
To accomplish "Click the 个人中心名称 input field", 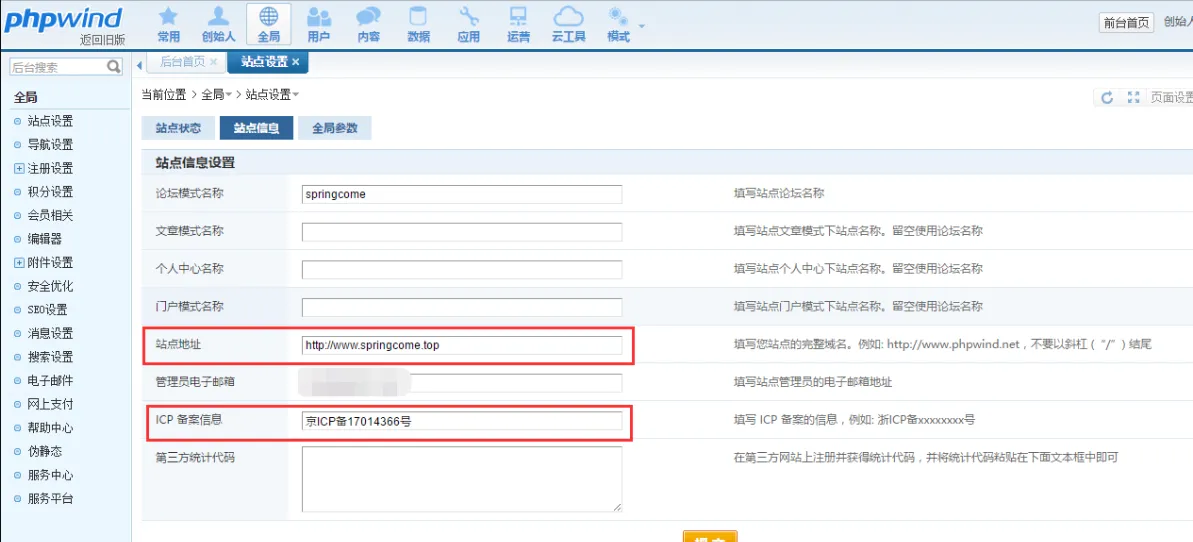I will coord(462,269).
